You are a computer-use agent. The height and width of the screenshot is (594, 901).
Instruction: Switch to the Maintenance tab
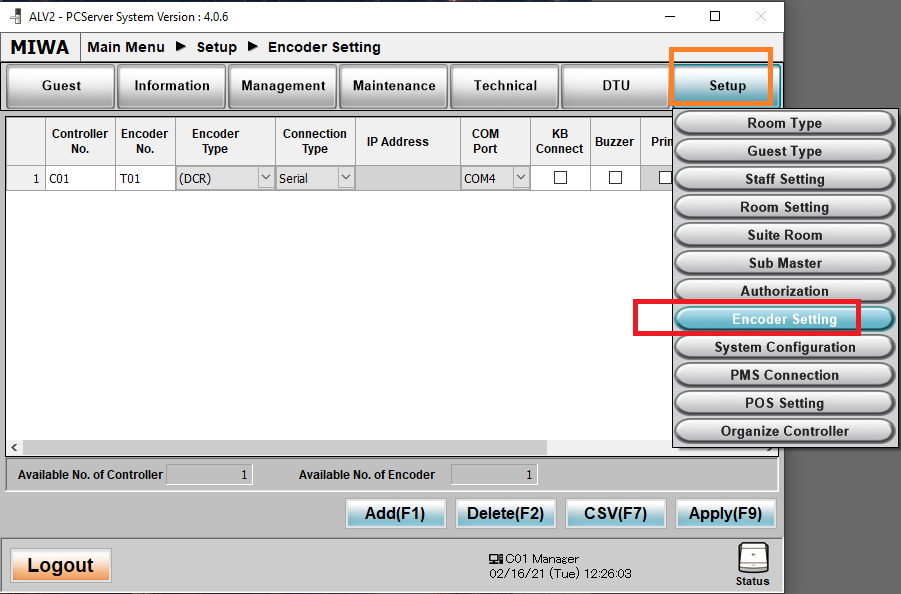coord(394,86)
